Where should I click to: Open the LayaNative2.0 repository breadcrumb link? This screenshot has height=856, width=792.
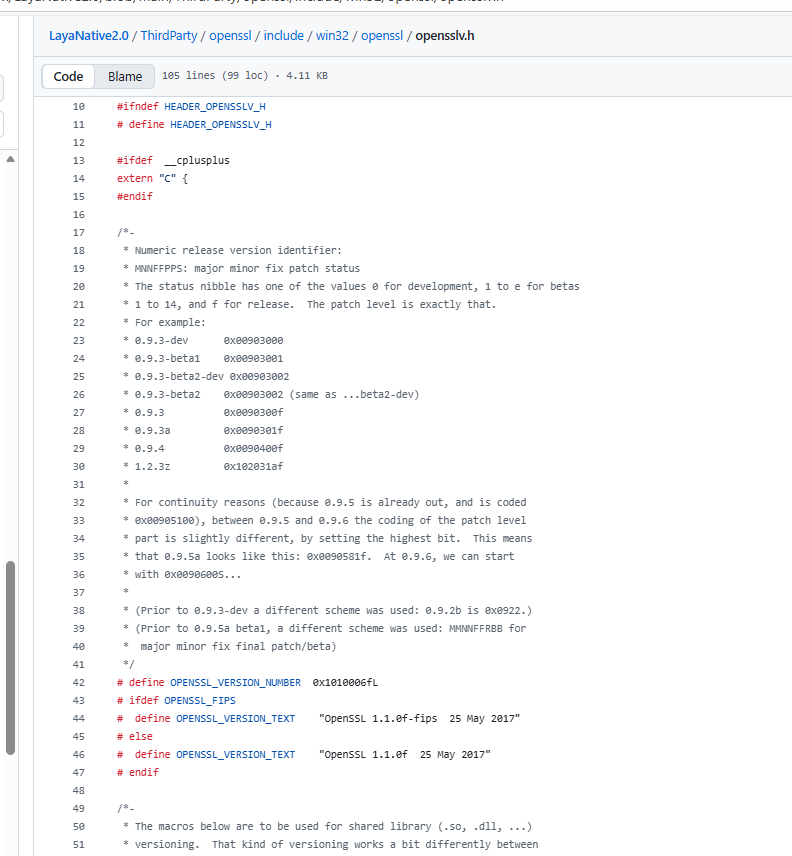tap(90, 36)
